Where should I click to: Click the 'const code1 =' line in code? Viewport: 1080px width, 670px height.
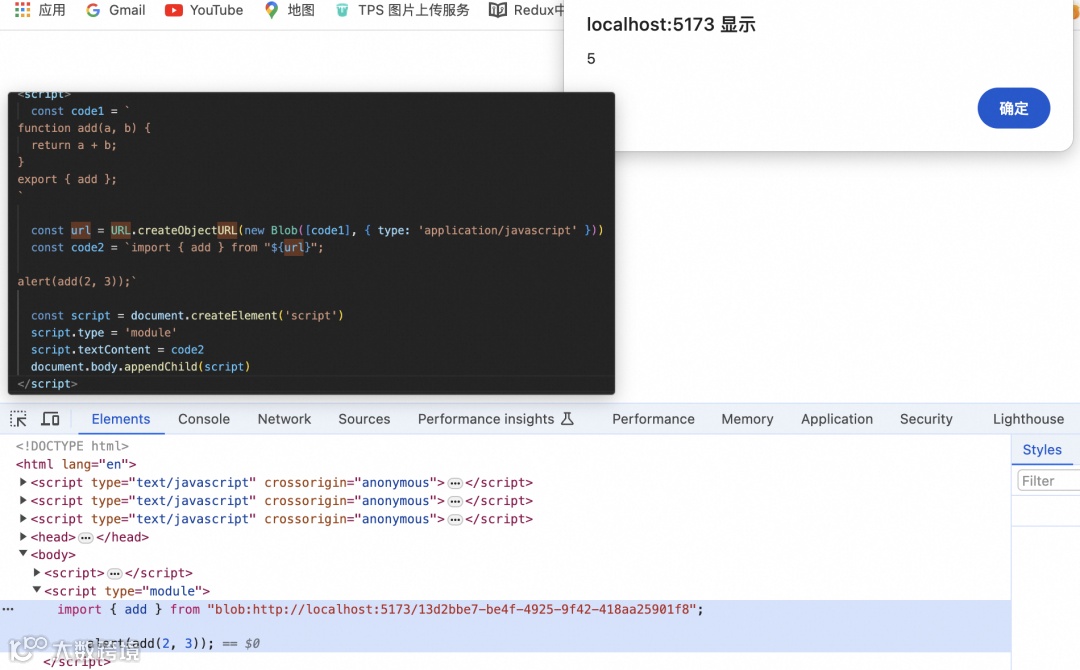coord(80,111)
